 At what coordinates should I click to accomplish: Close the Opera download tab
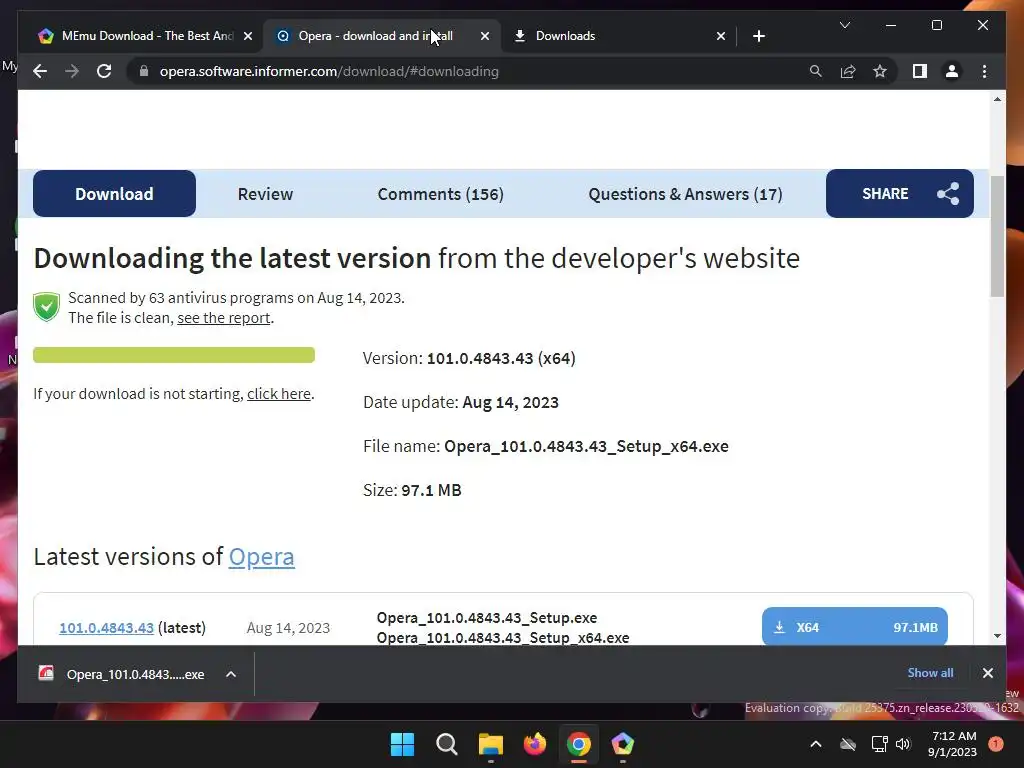point(485,36)
